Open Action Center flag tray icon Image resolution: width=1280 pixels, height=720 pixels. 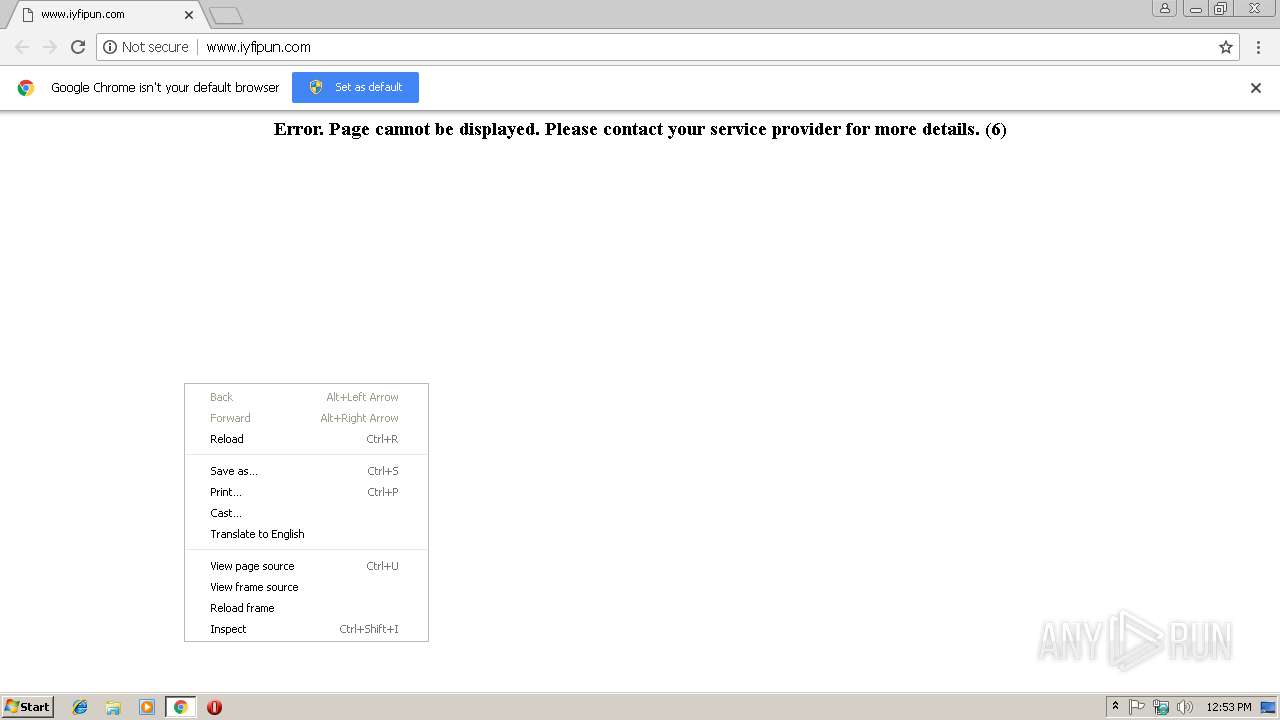click(1137, 707)
